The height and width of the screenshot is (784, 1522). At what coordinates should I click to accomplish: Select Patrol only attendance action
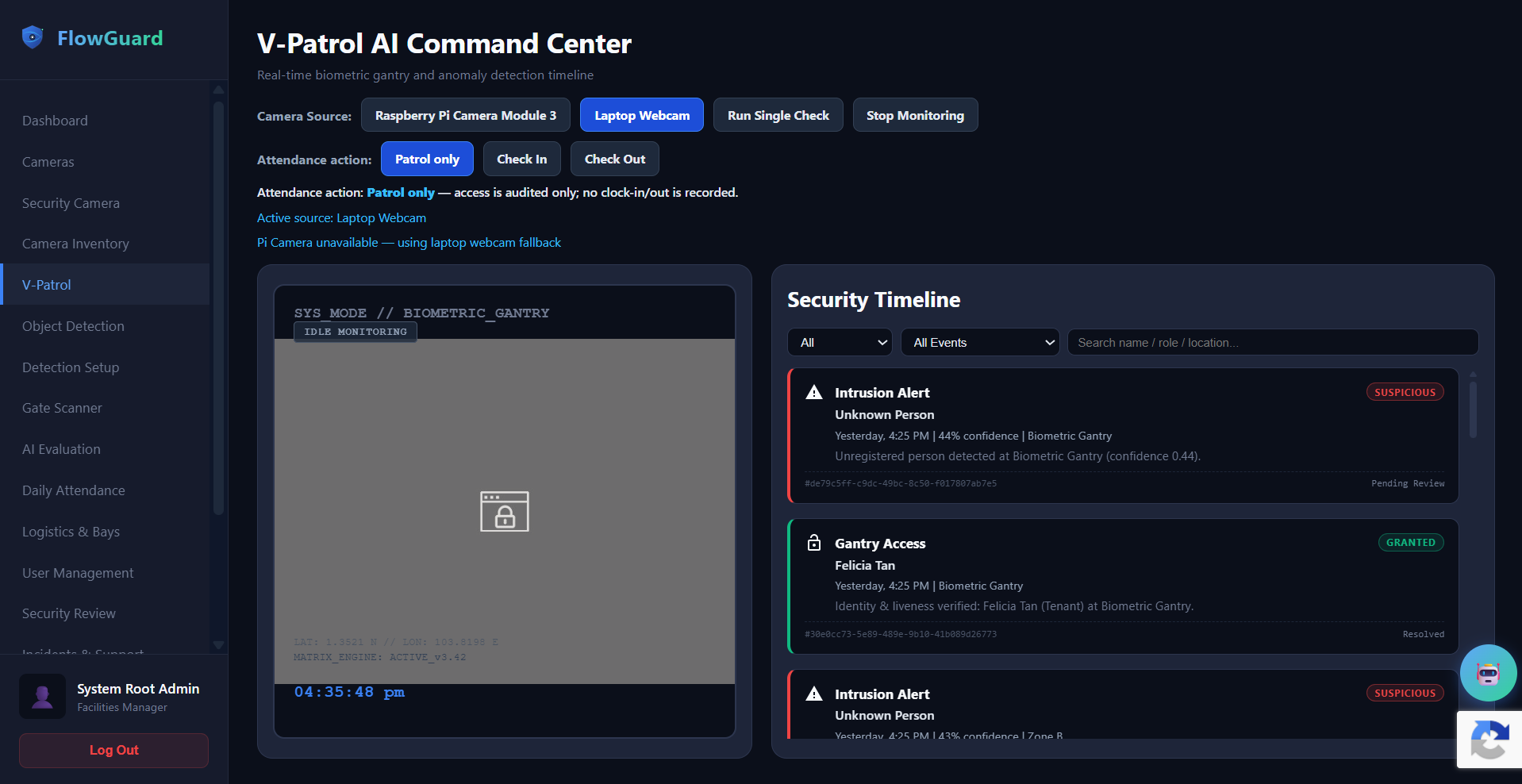click(427, 159)
